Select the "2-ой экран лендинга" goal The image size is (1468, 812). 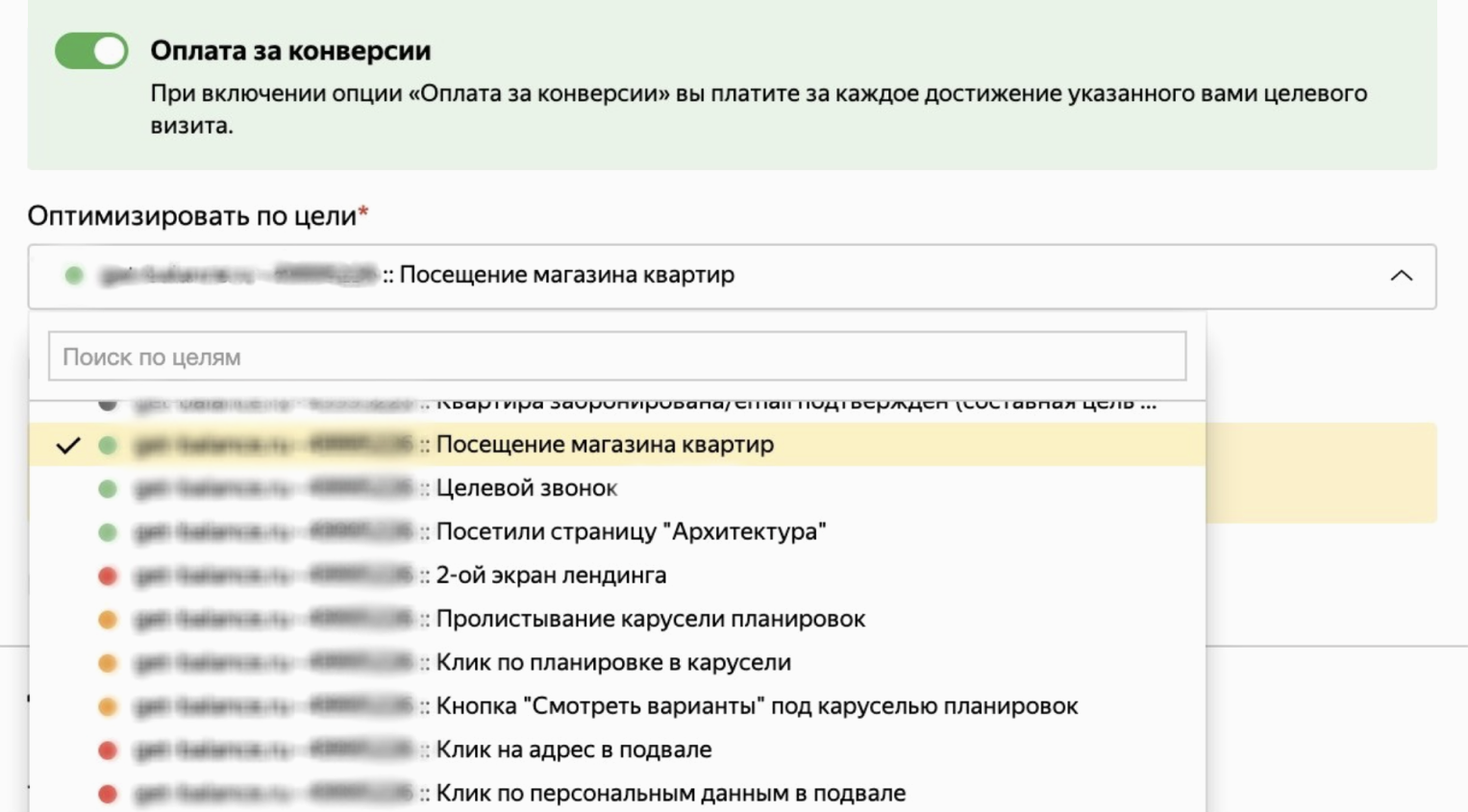(550, 576)
